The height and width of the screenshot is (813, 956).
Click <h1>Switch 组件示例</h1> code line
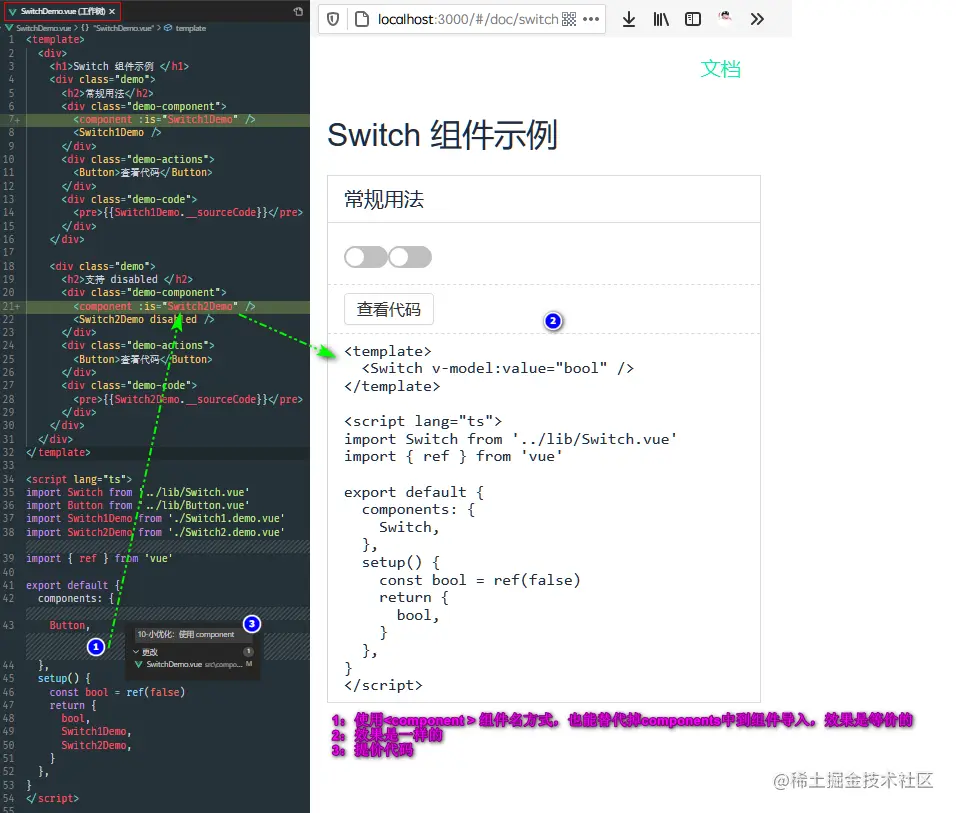119,66
